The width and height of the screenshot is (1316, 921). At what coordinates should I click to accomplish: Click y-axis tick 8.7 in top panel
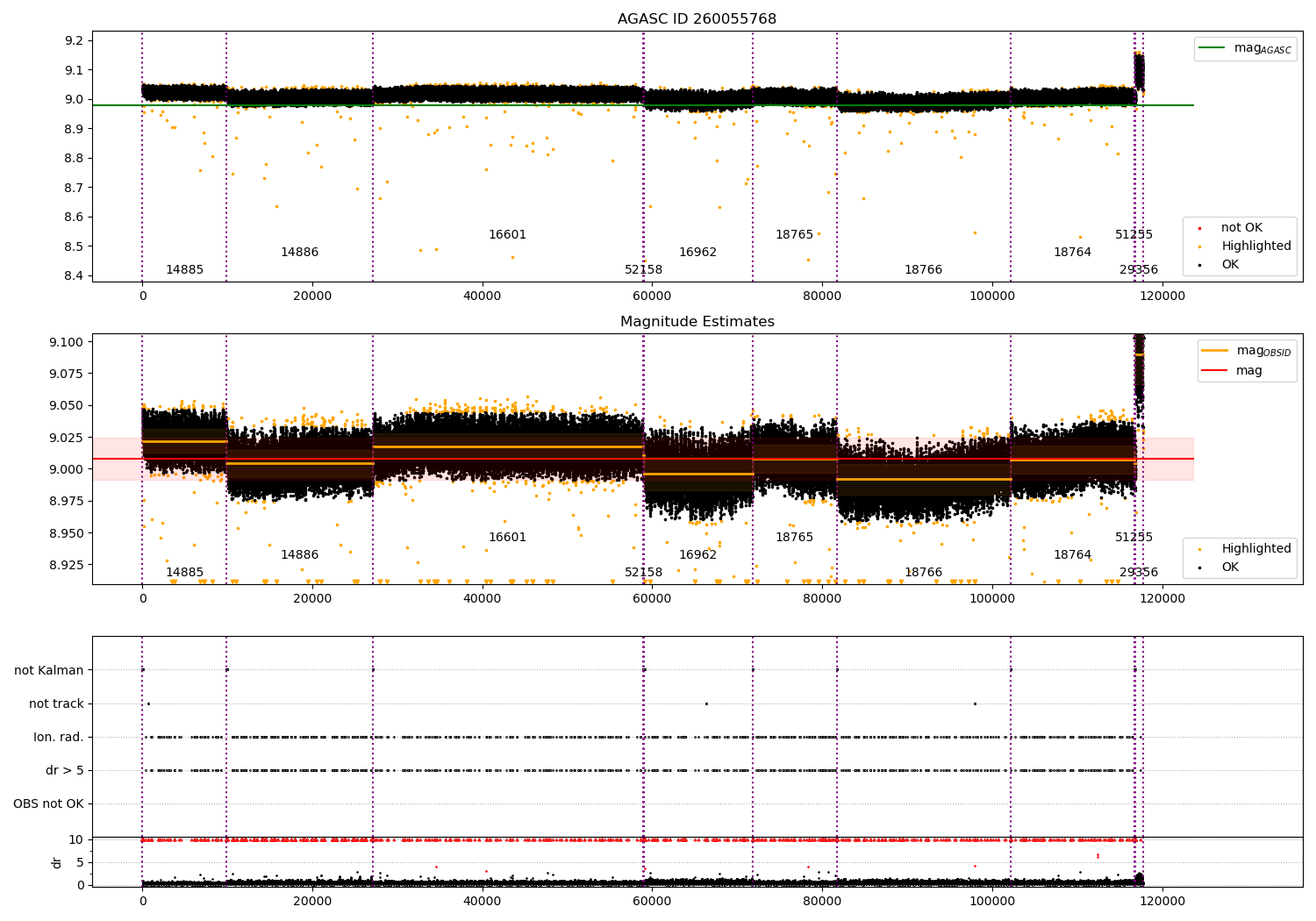(x=75, y=188)
